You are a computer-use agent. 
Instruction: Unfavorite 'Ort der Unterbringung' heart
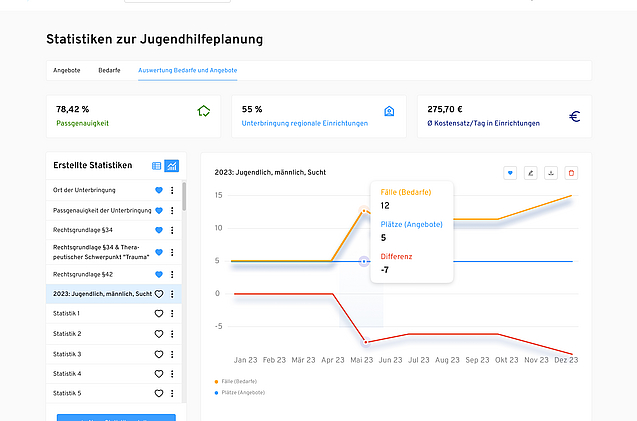pyautogui.click(x=158, y=190)
